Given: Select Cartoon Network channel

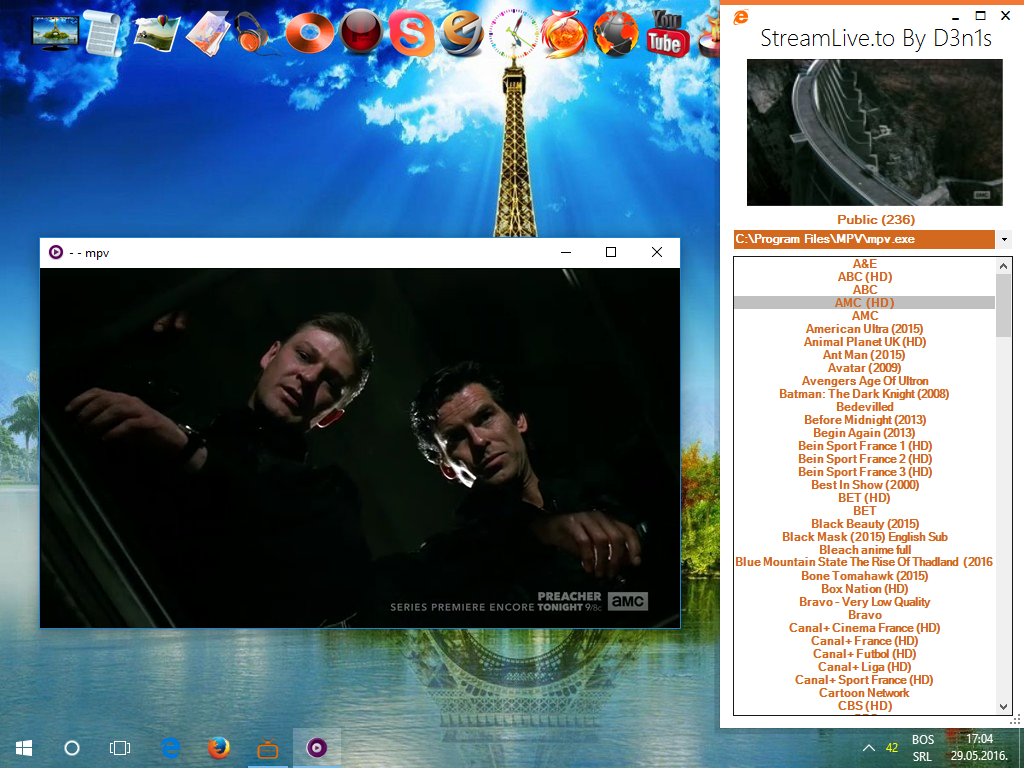Looking at the screenshot, I should (x=865, y=694).
